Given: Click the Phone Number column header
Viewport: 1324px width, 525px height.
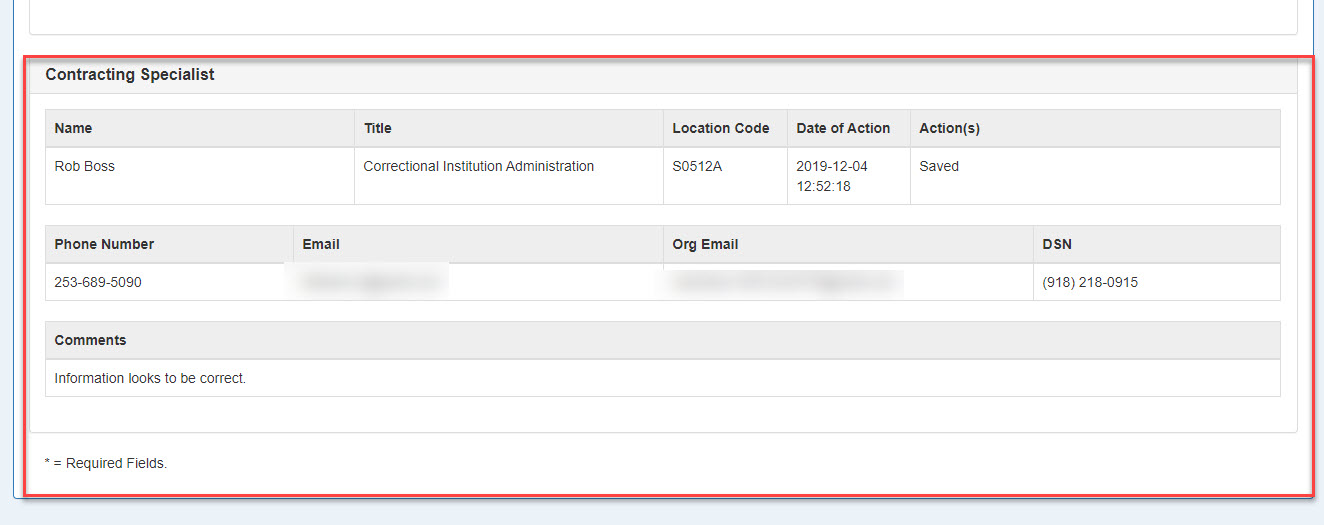Looking at the screenshot, I should pos(104,244).
